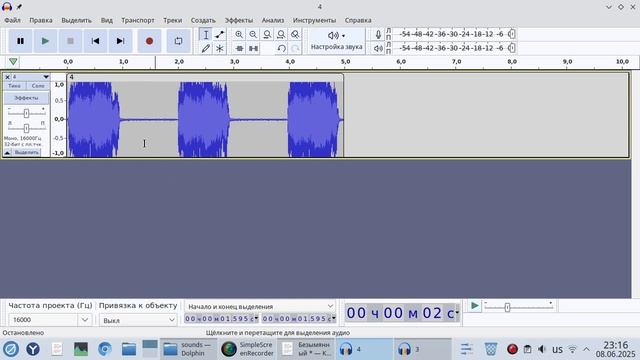Open the Создать menu
The image size is (640, 360).
pyautogui.click(x=203, y=20)
